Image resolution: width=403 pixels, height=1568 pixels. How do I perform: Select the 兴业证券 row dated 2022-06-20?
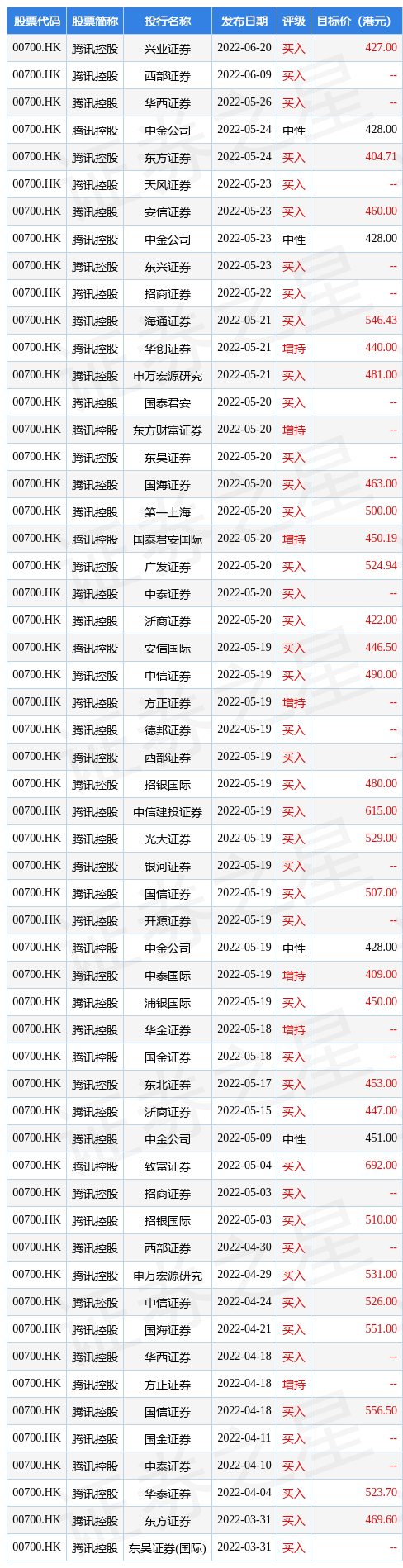[x=205, y=49]
